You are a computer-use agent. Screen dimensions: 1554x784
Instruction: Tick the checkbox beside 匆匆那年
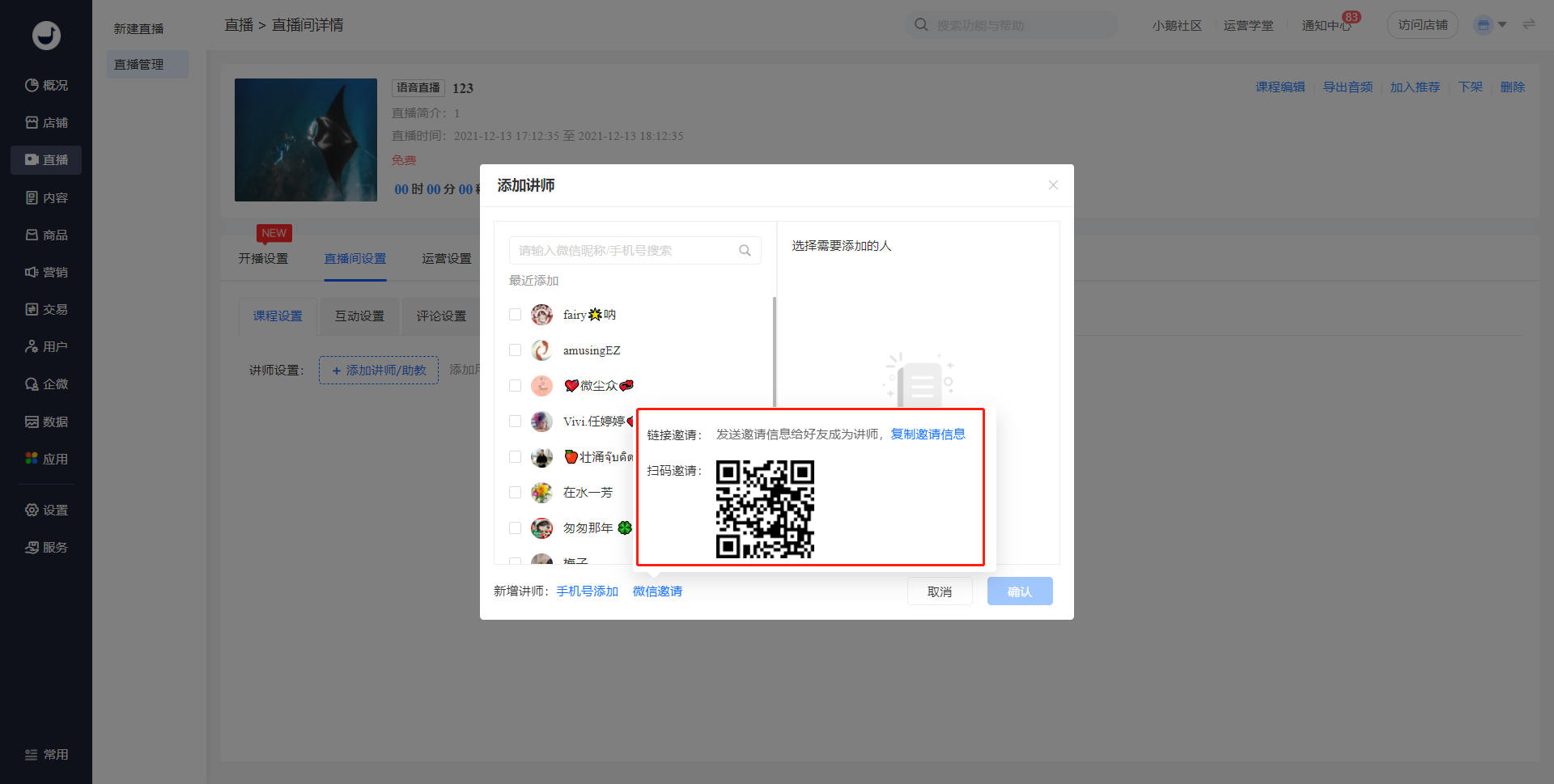[x=515, y=528]
